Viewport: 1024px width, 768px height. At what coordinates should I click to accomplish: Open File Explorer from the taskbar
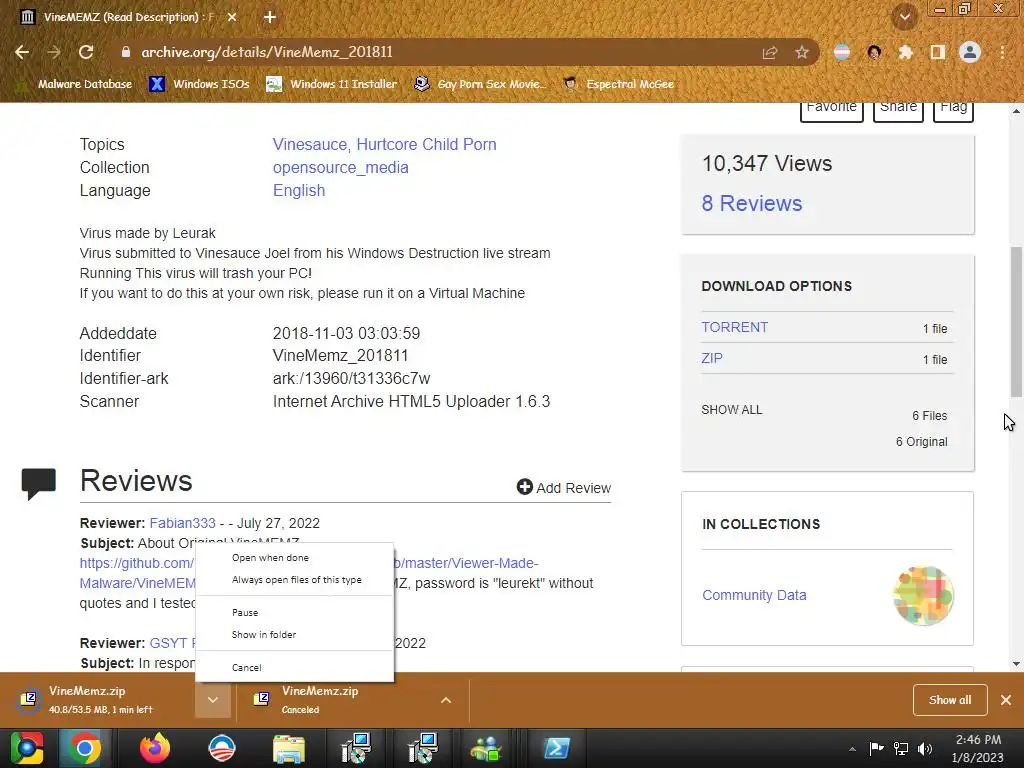click(x=289, y=748)
